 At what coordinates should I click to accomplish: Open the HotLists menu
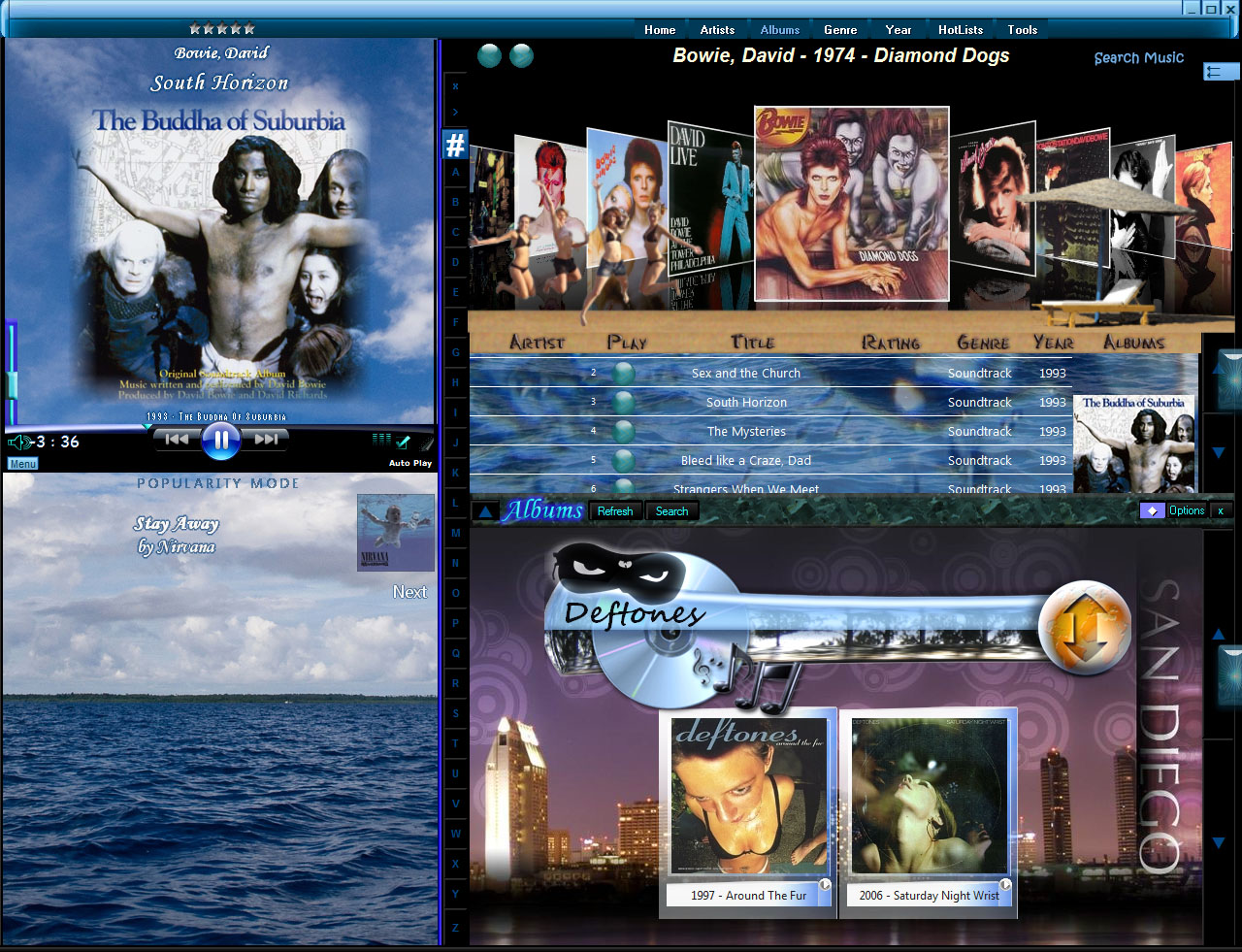click(961, 30)
